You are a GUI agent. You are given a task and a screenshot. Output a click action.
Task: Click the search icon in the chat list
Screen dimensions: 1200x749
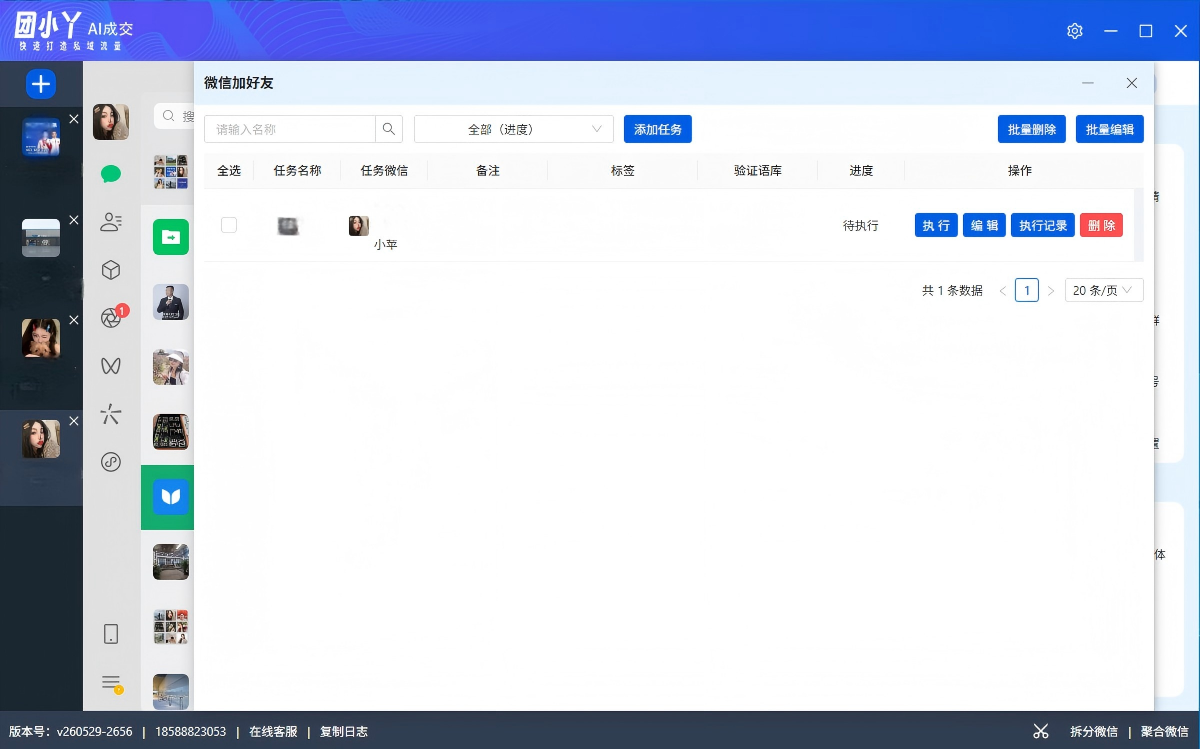pos(170,117)
